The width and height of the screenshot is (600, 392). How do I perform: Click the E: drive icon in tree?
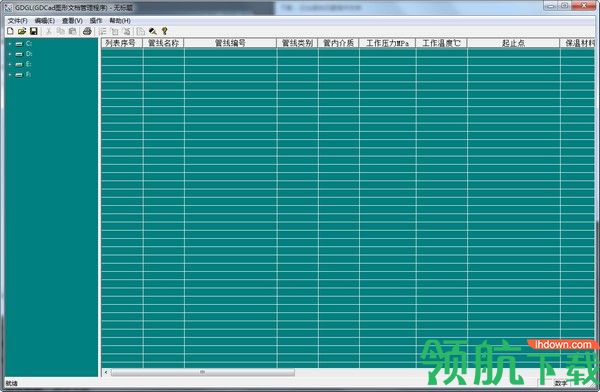pos(19,64)
